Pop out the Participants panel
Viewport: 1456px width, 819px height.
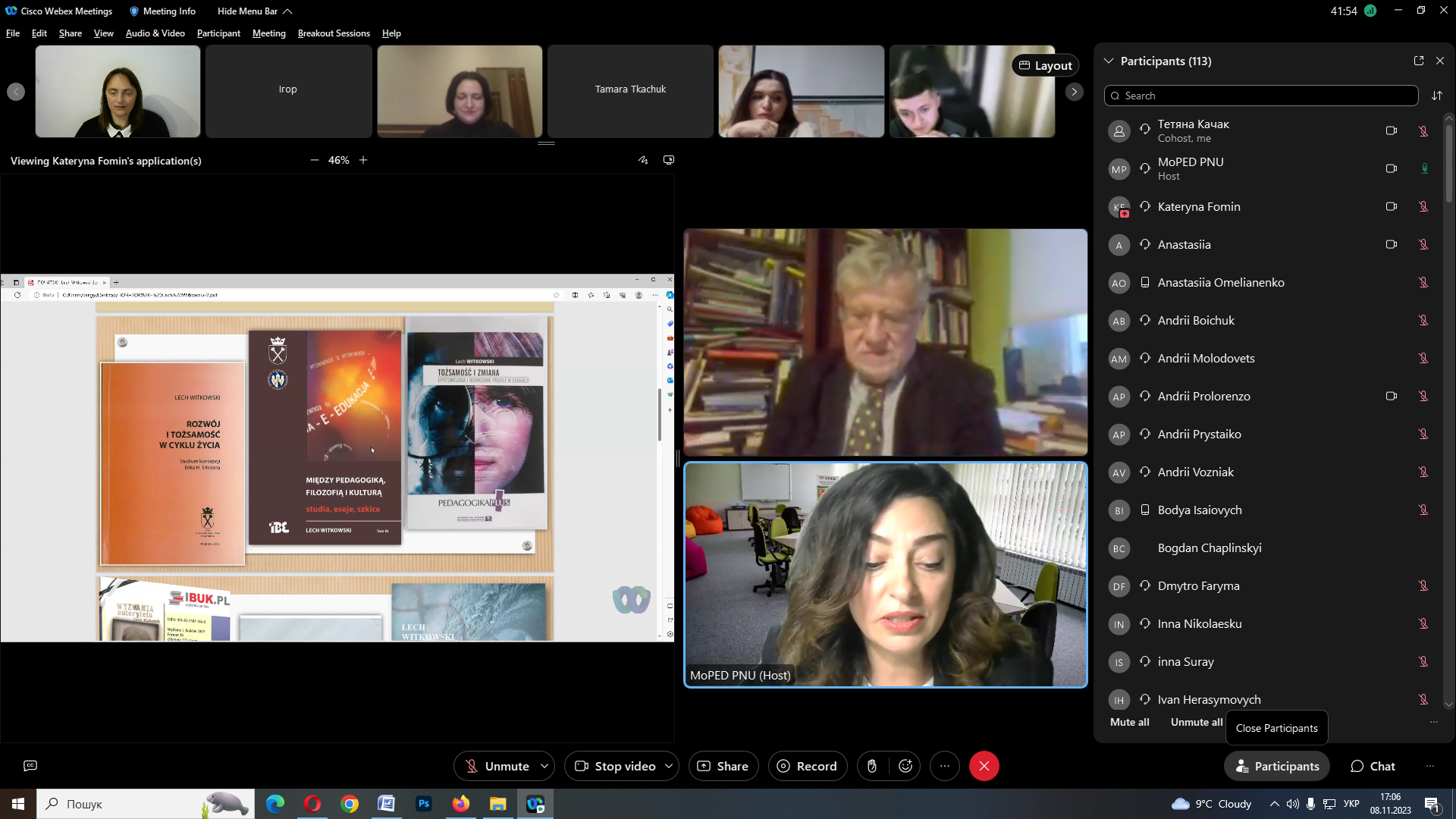tap(1418, 61)
